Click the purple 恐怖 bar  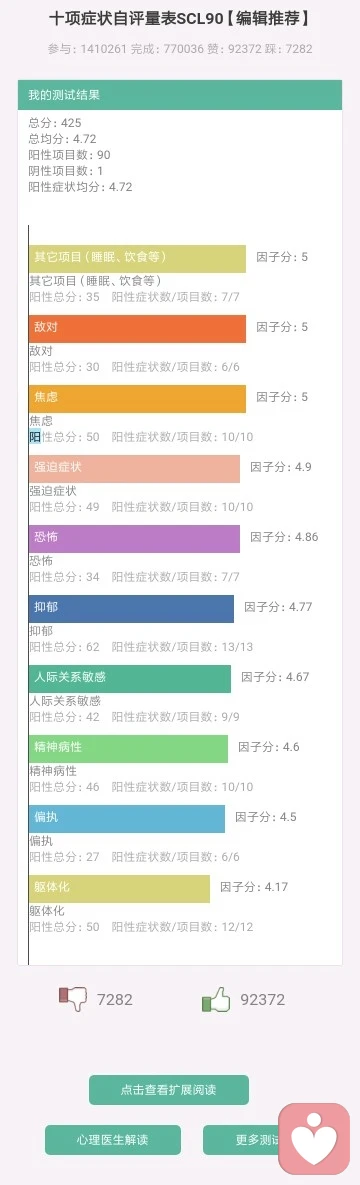135,539
